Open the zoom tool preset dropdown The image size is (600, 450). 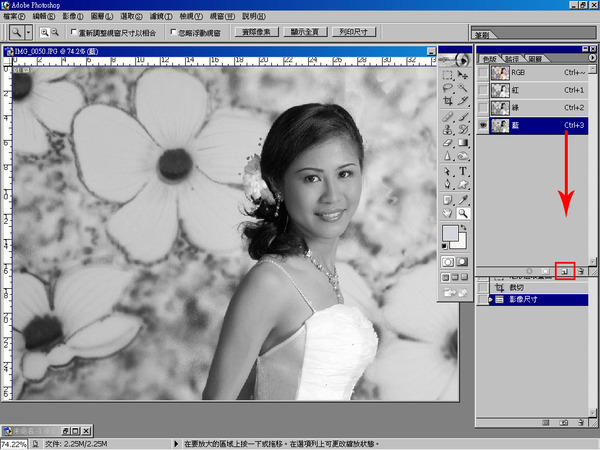27,32
